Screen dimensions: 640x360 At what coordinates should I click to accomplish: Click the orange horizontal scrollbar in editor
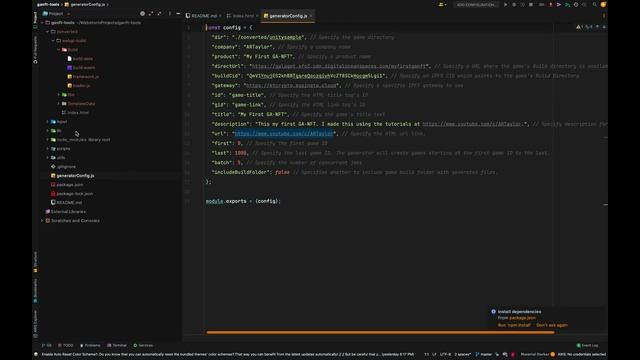[380, 332]
